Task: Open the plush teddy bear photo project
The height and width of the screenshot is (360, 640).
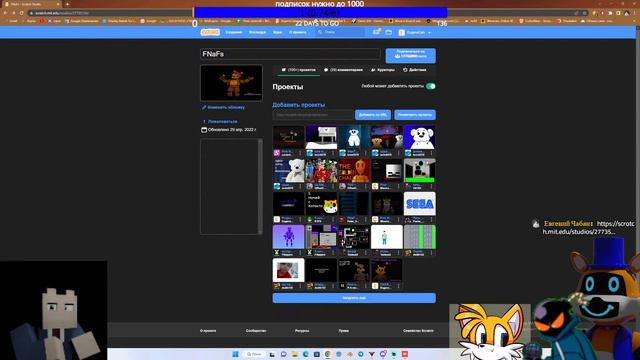Action: pos(289,170)
